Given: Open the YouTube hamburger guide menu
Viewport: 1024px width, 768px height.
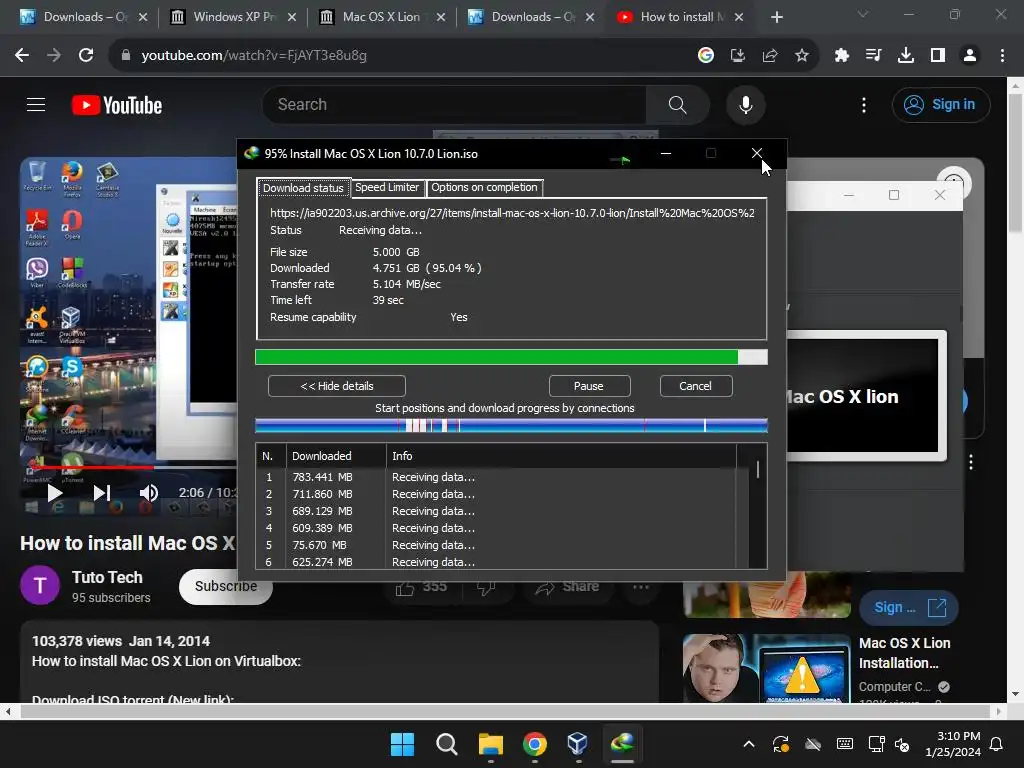Looking at the screenshot, I should 36,104.
